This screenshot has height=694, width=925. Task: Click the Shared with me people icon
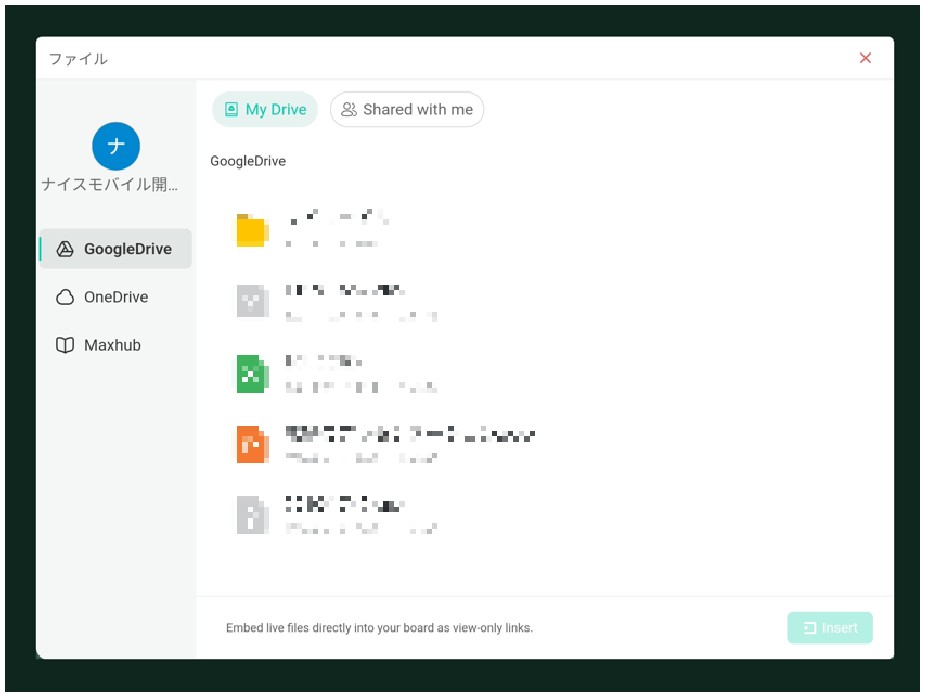[349, 109]
